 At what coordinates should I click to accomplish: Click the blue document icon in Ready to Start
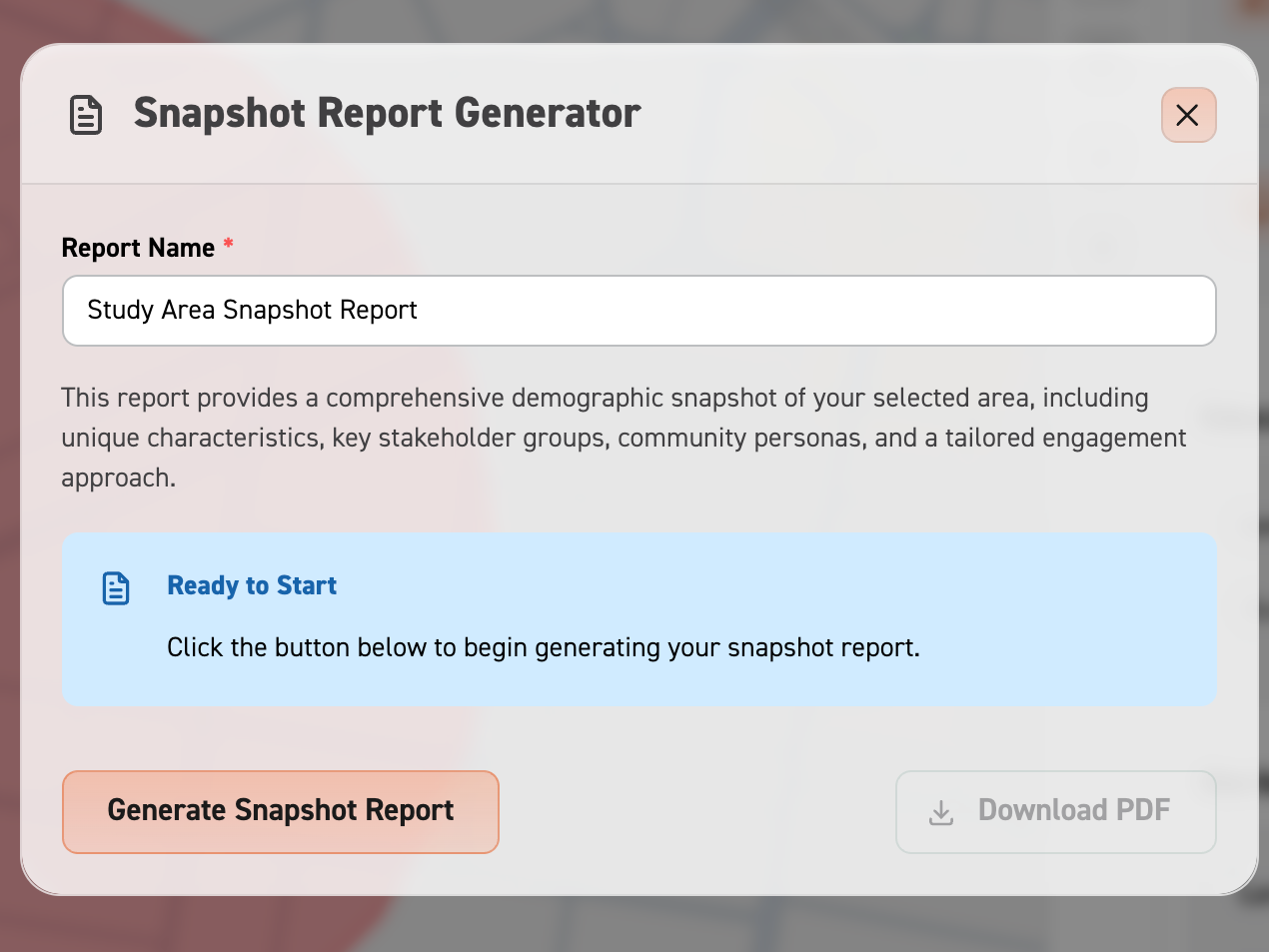tap(116, 587)
